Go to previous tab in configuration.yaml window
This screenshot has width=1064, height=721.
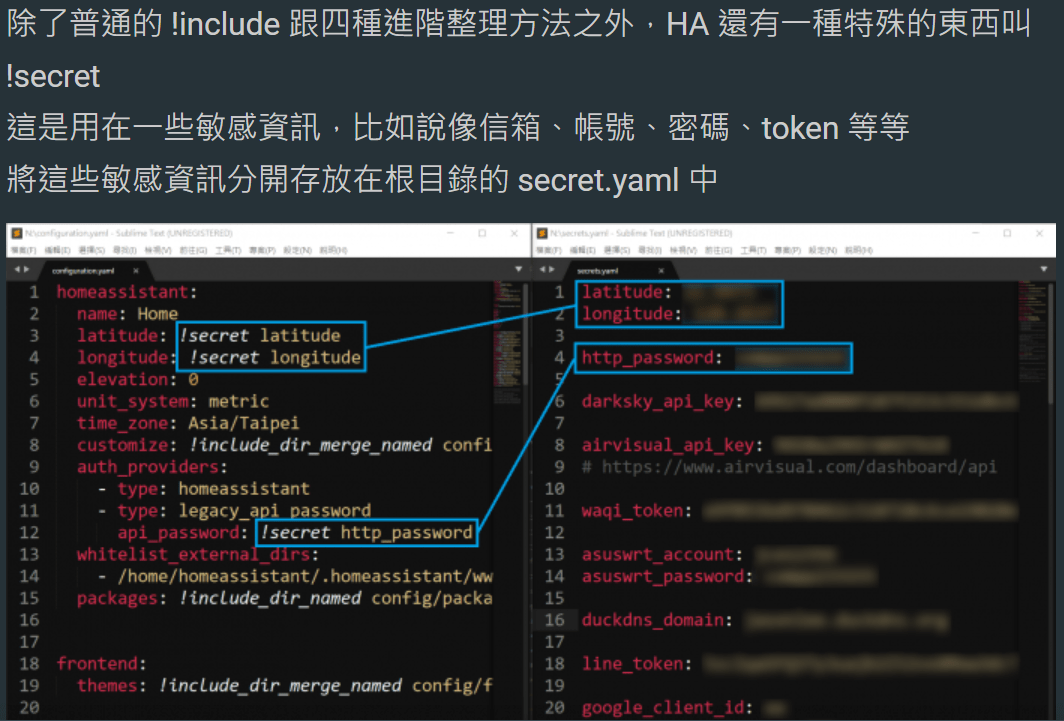18,270
